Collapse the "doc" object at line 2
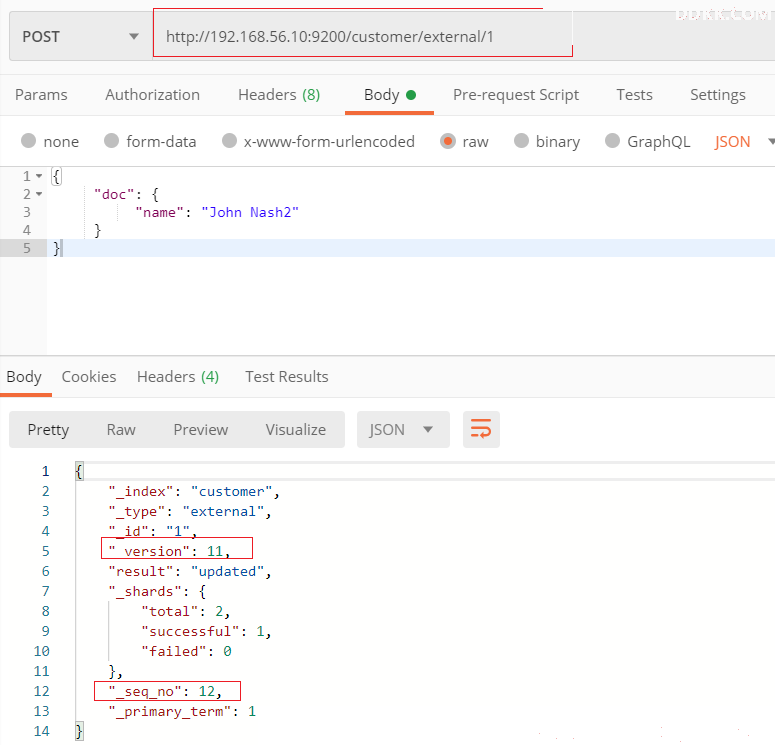The height and width of the screenshot is (745, 775). point(39,194)
